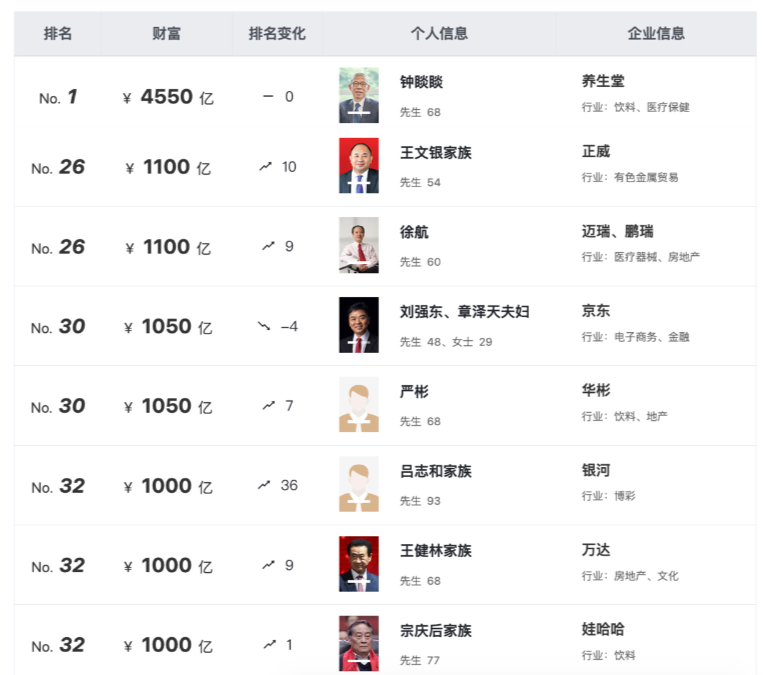Open the 养生堂 company link

pyautogui.click(x=603, y=81)
